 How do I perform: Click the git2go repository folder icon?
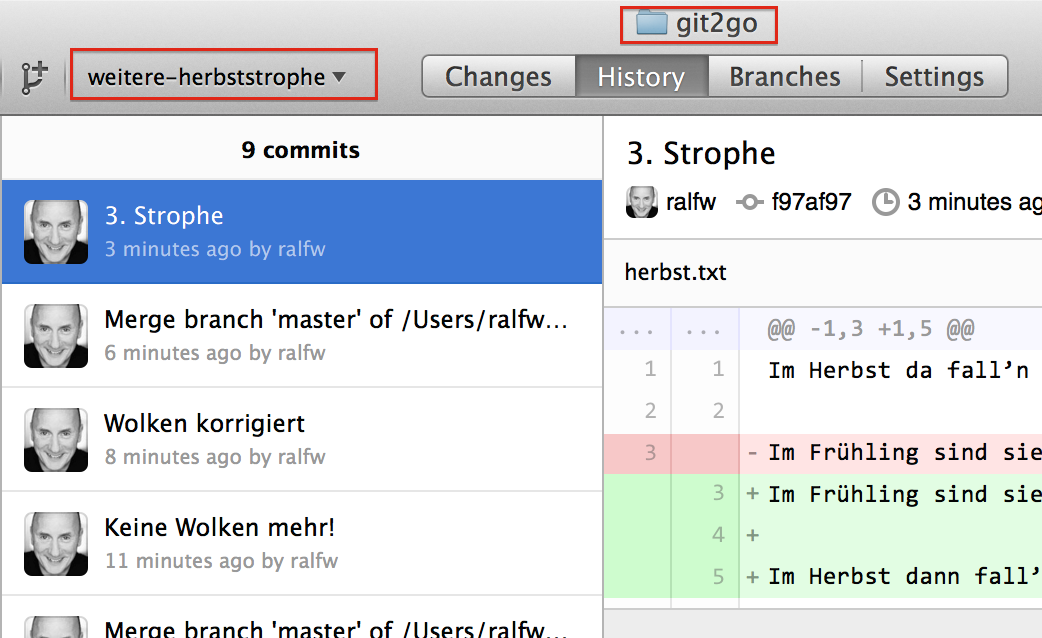[651, 23]
